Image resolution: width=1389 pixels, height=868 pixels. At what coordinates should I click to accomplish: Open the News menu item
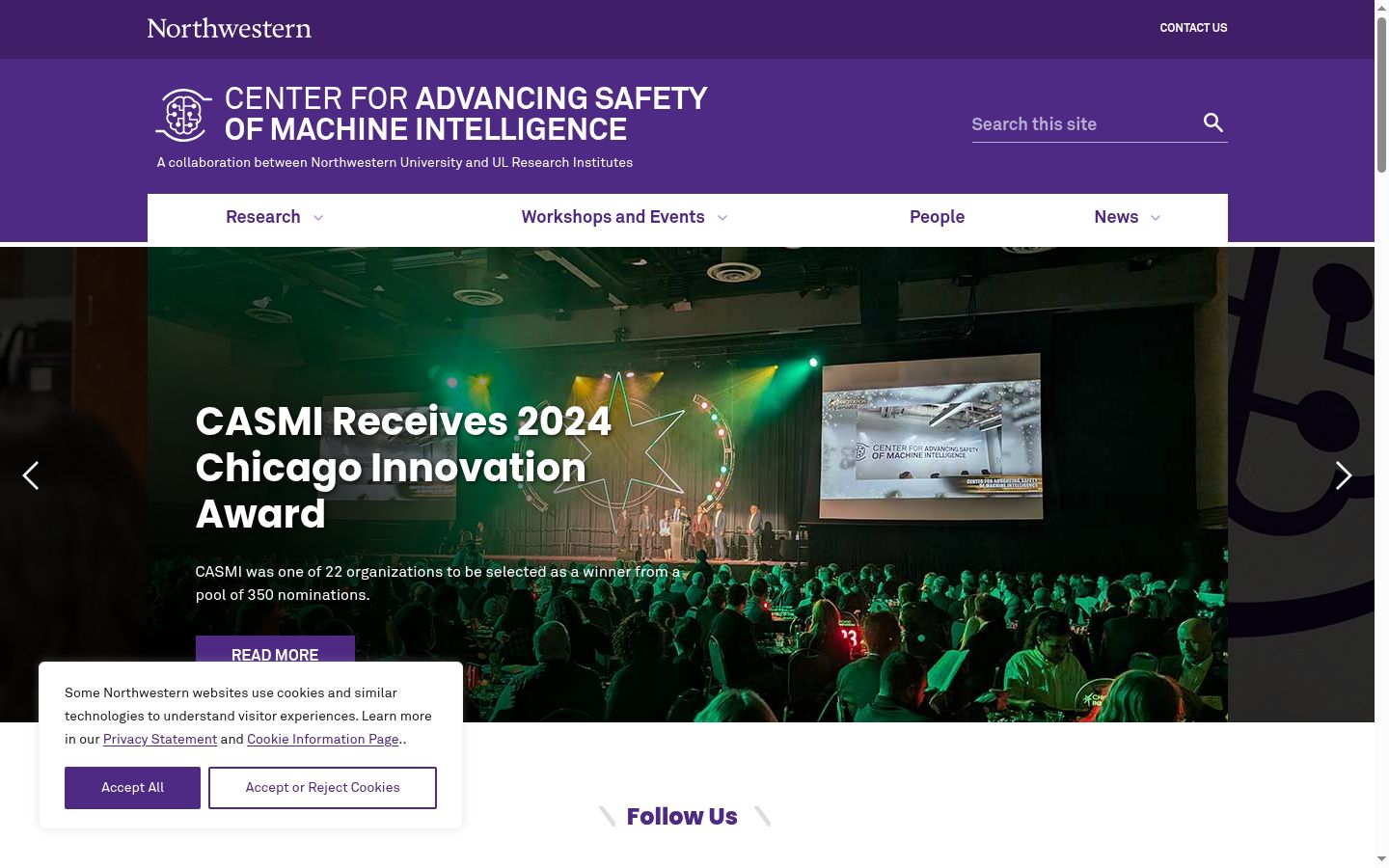click(1116, 217)
